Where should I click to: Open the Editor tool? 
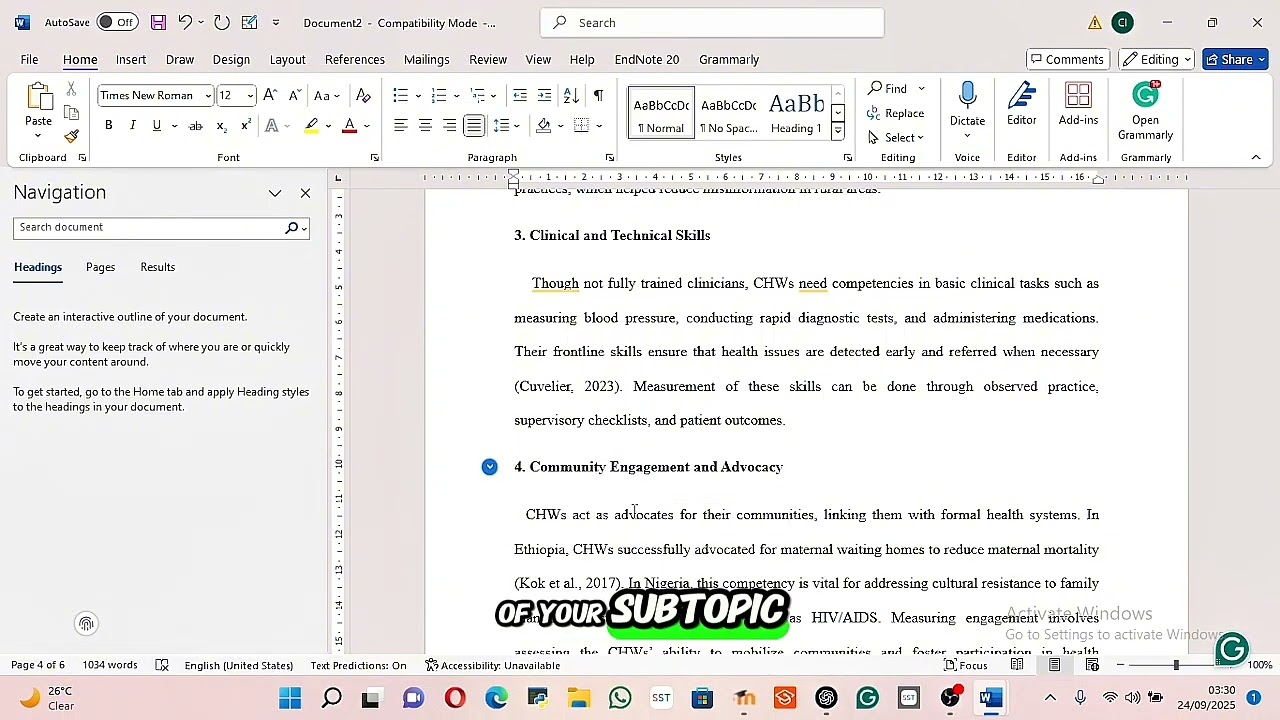point(1021,105)
